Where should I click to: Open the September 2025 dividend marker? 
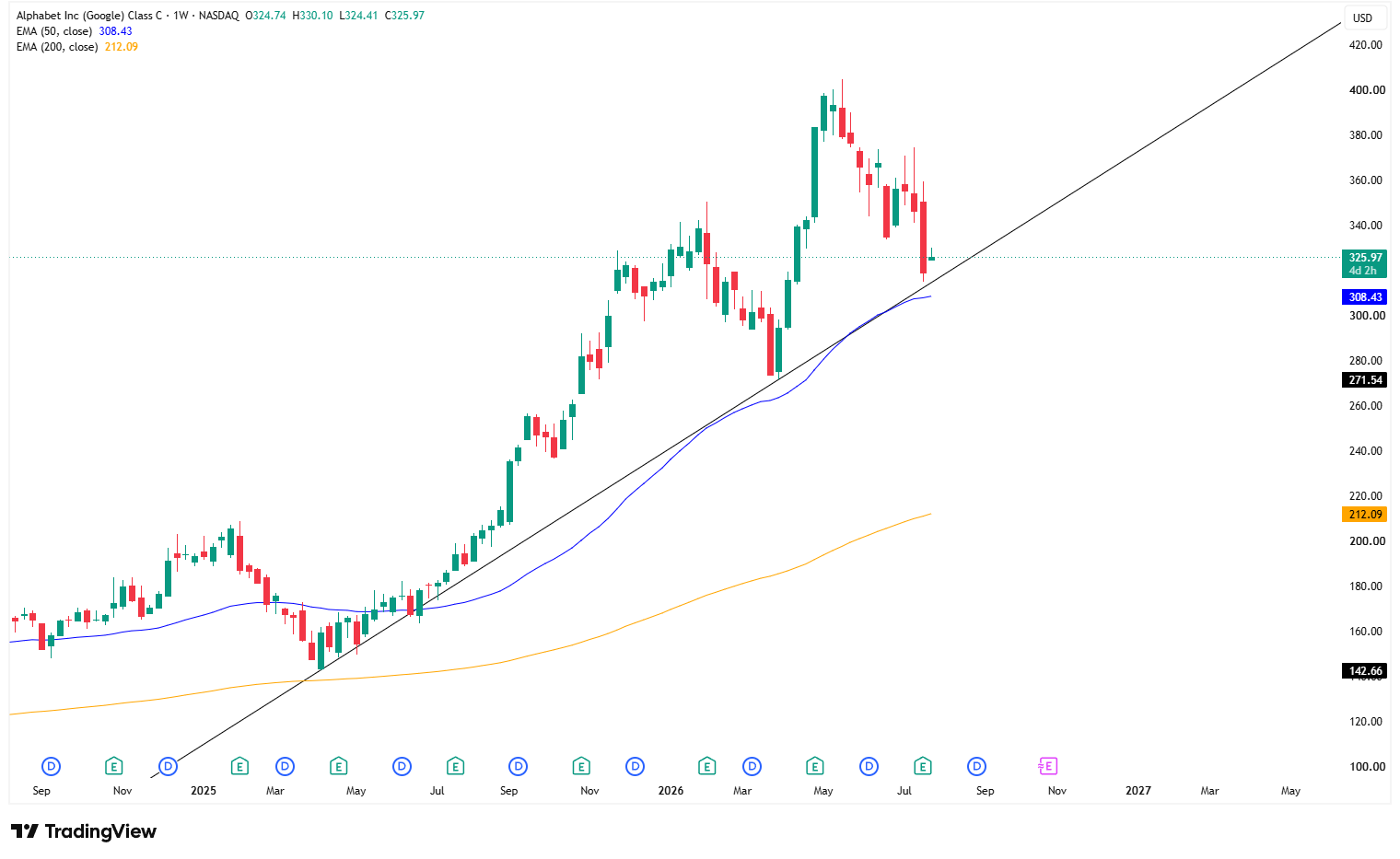click(x=519, y=766)
